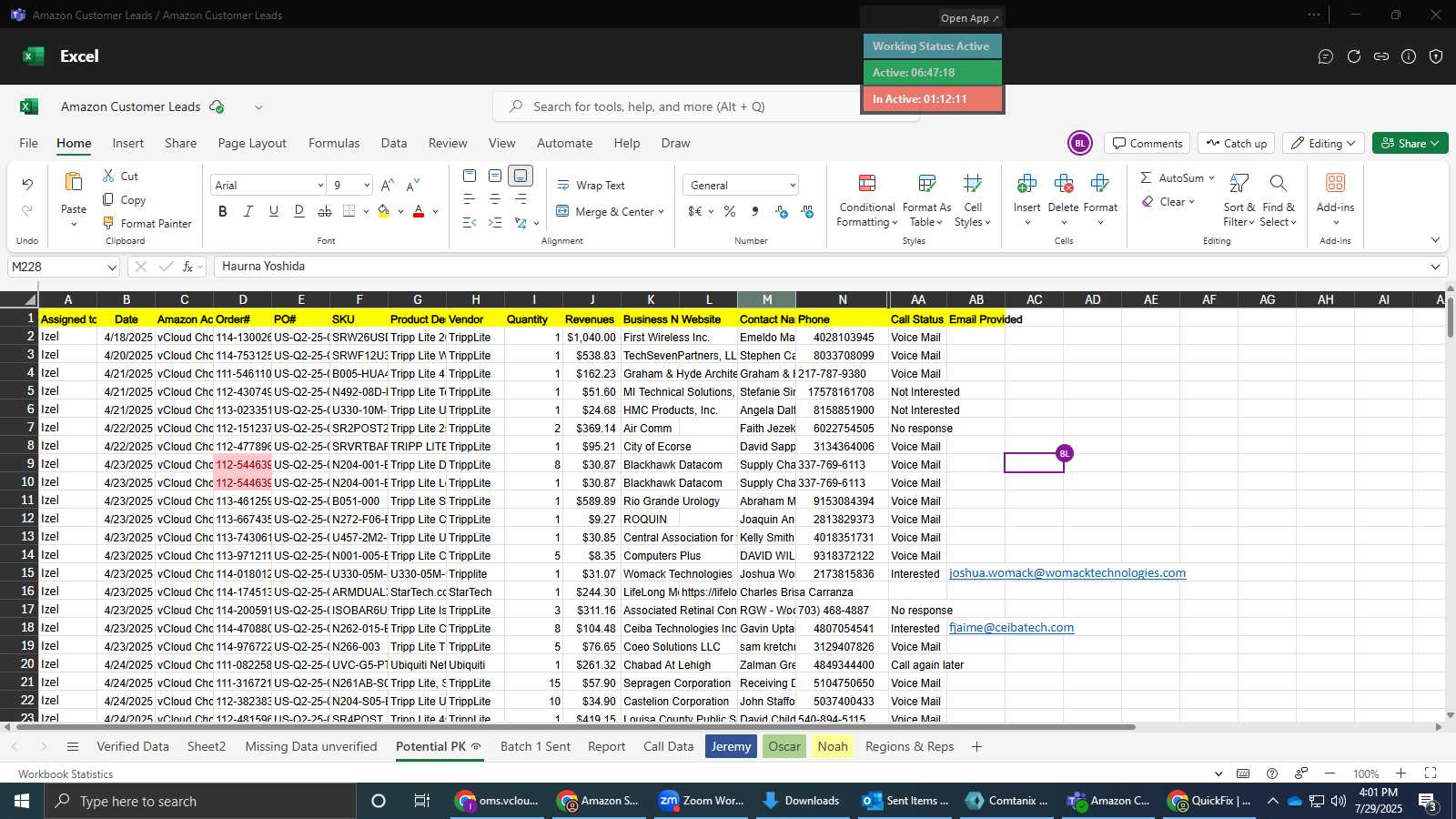Switch to the Call Data sheet
This screenshot has width=1456, height=819.
668,746
